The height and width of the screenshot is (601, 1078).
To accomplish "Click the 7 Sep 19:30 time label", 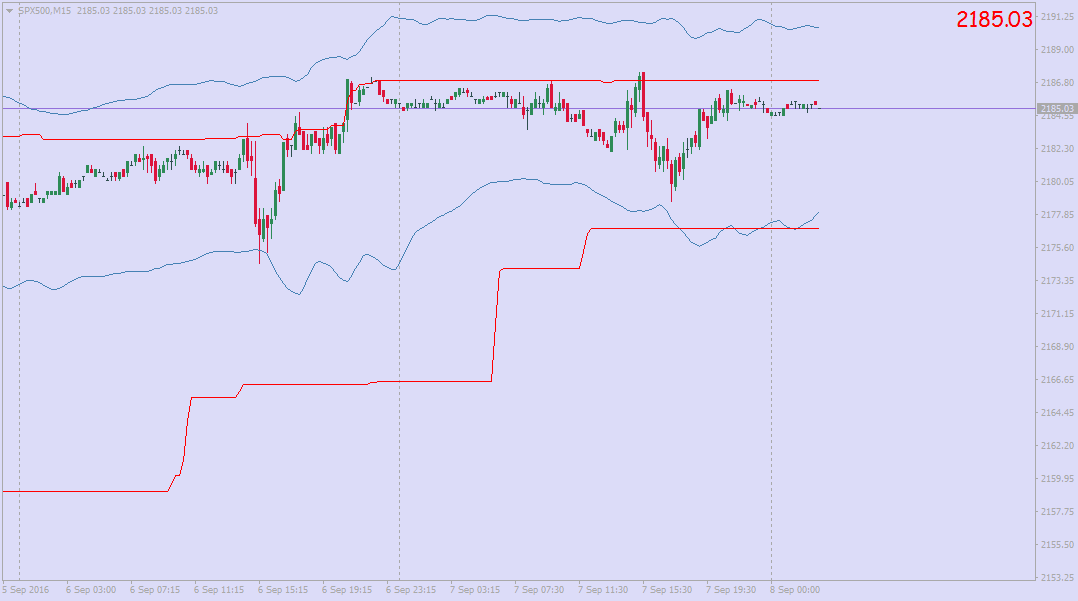I will (x=730, y=590).
